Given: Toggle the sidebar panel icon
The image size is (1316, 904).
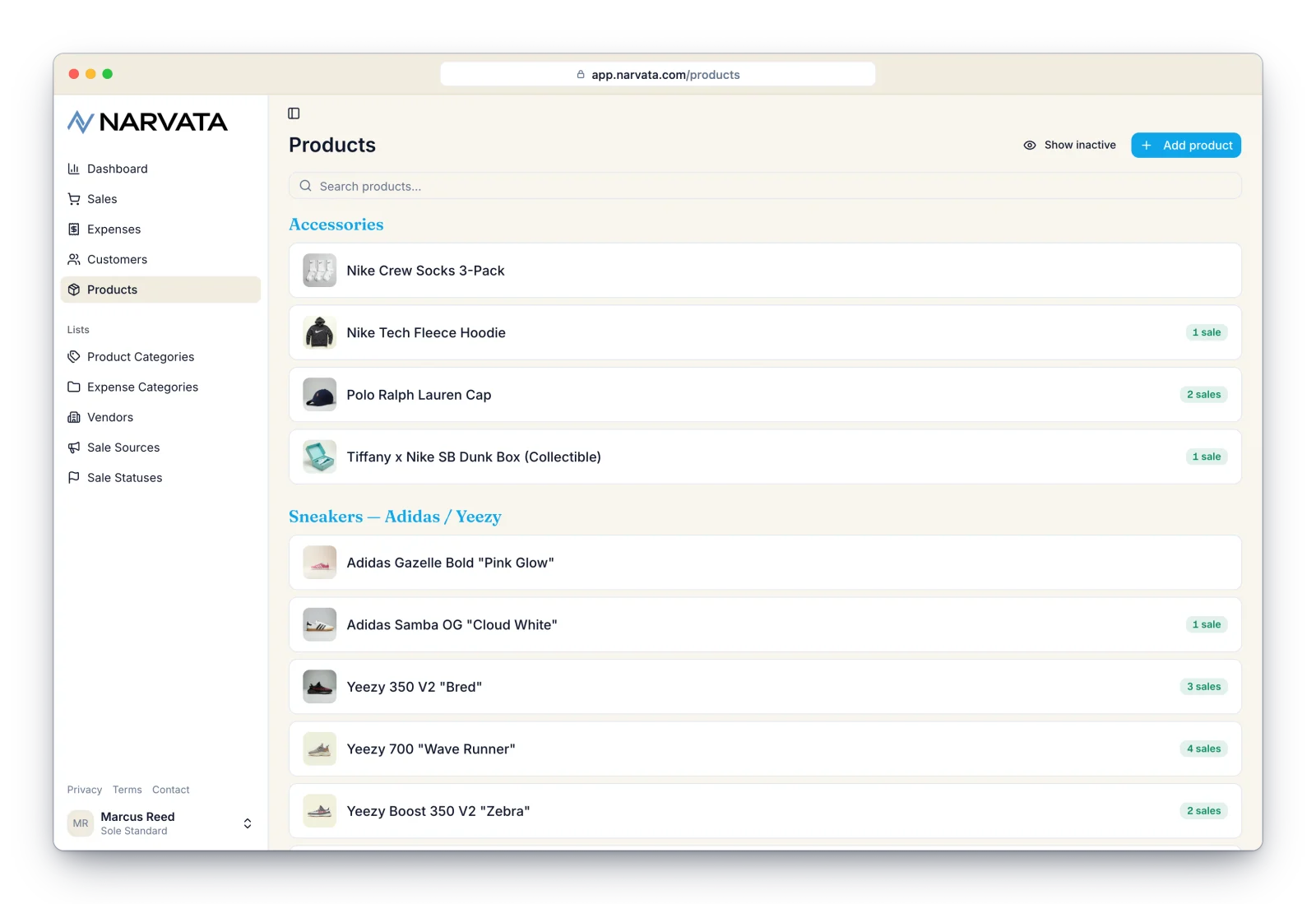Looking at the screenshot, I should tap(294, 114).
